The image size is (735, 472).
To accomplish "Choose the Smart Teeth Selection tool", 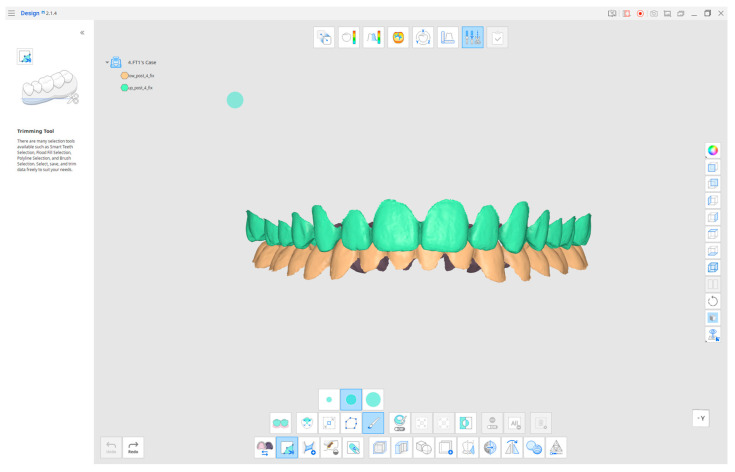I will point(280,424).
